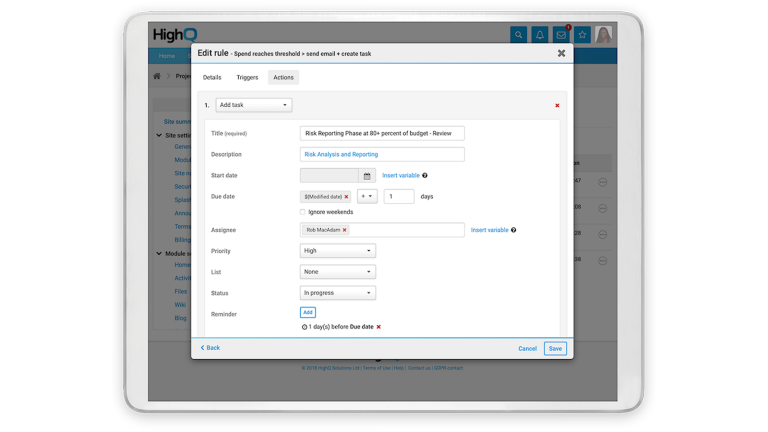768x432 pixels.
Task: Open the Start date calendar picker
Action: (x=367, y=176)
